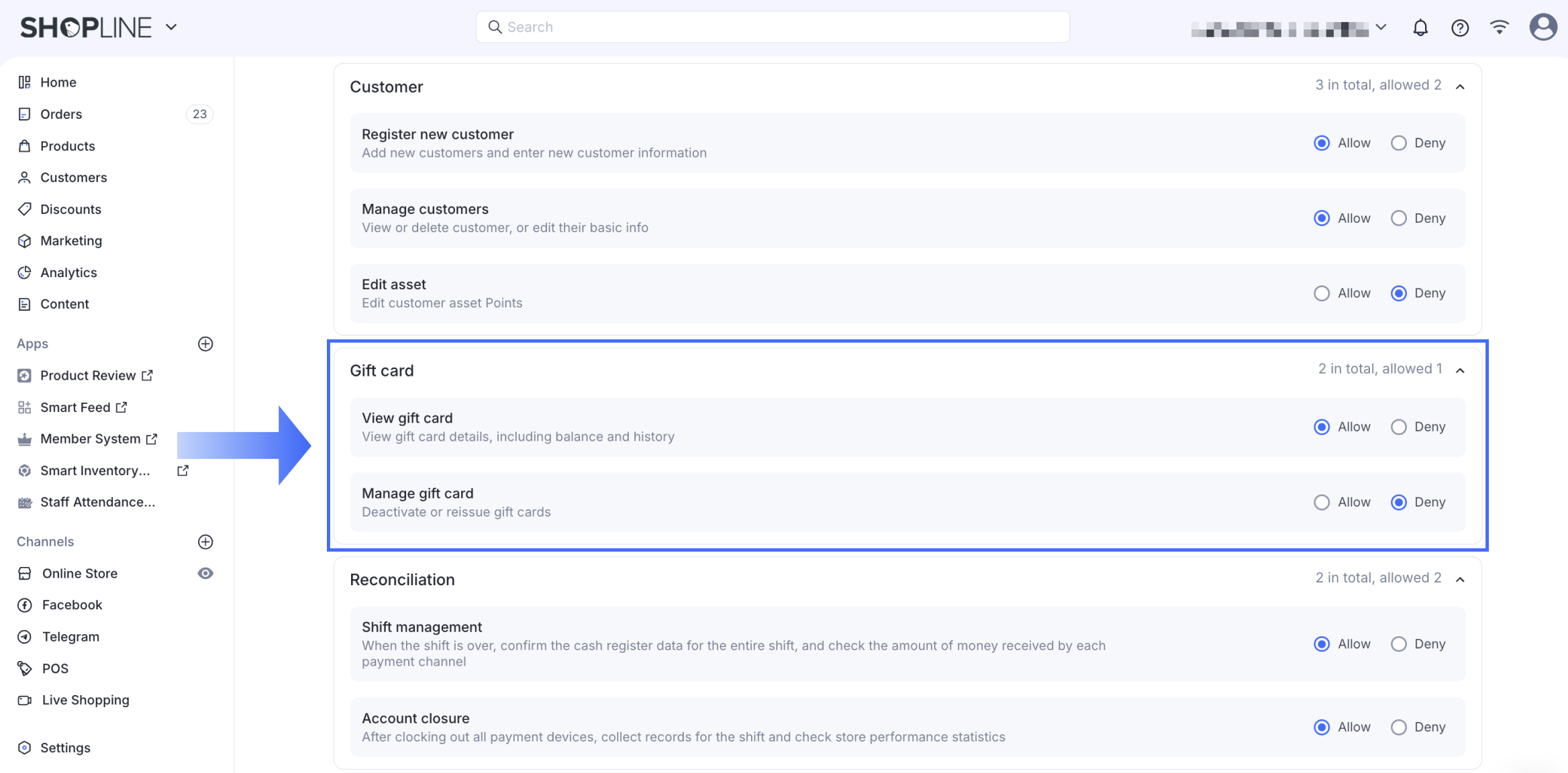
Task: Allow the Manage gift card permission
Action: click(x=1321, y=502)
